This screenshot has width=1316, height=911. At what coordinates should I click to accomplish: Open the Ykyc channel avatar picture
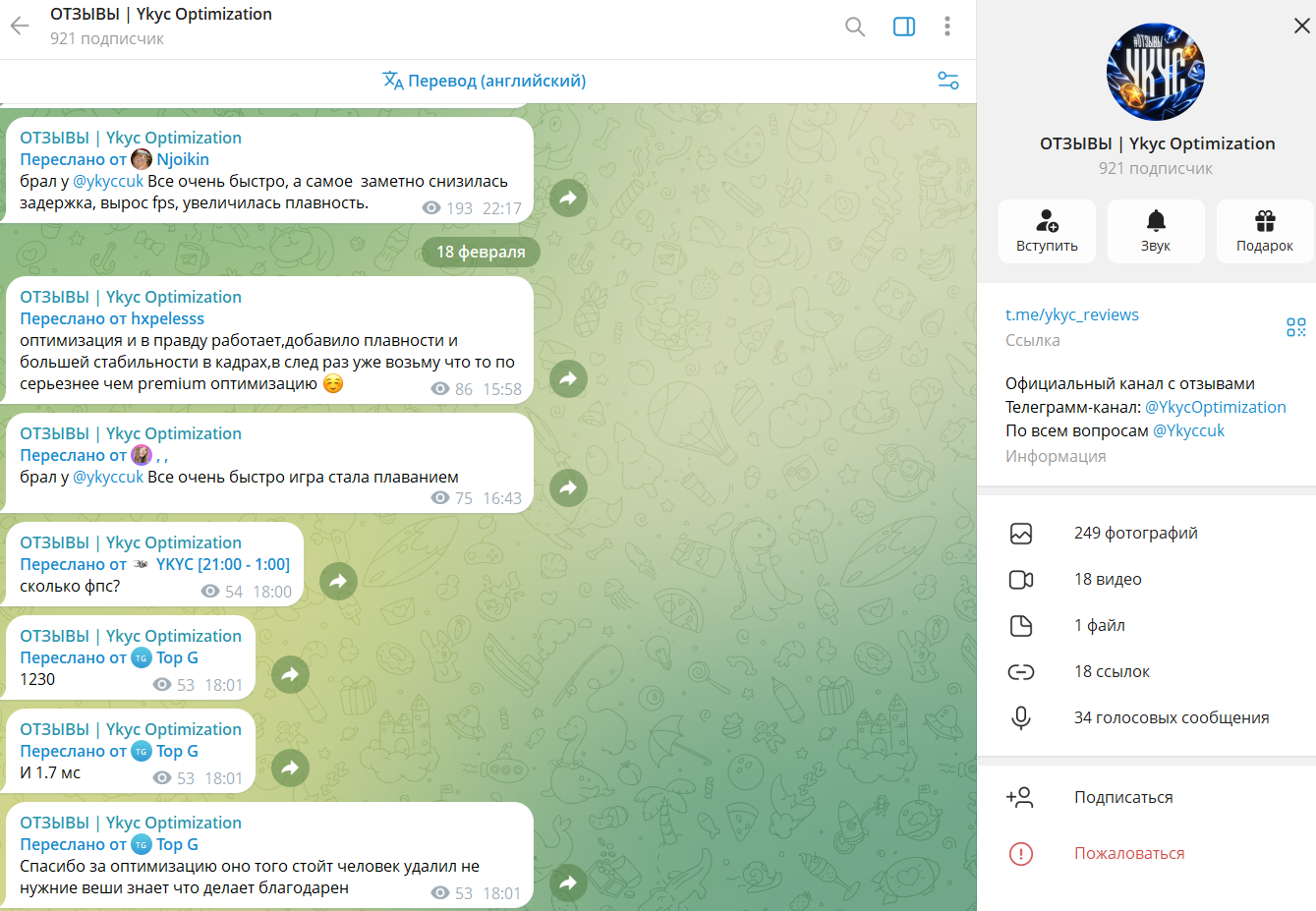coord(1156,73)
